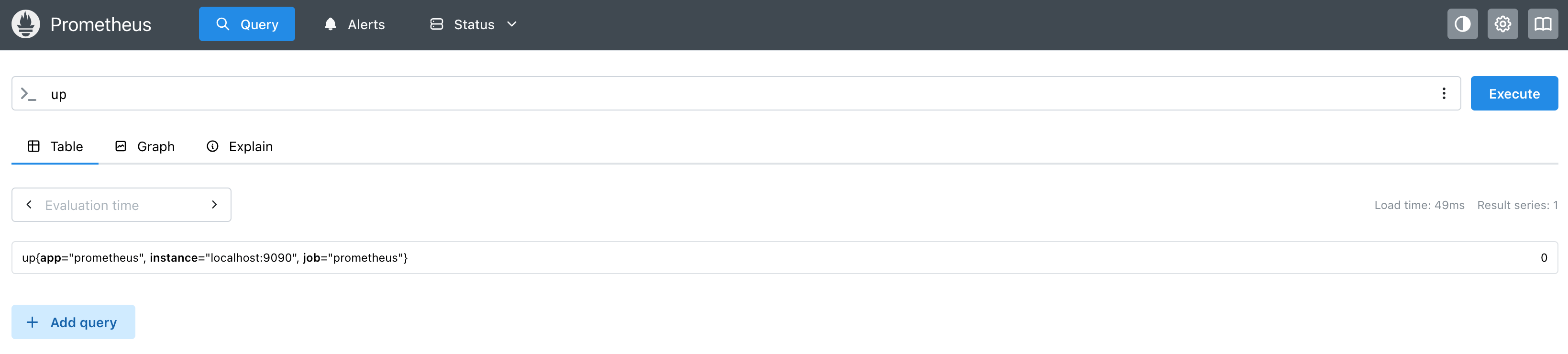Expand the Status dropdown chevron
Image resolution: width=1568 pixels, height=354 pixels.
coord(512,24)
